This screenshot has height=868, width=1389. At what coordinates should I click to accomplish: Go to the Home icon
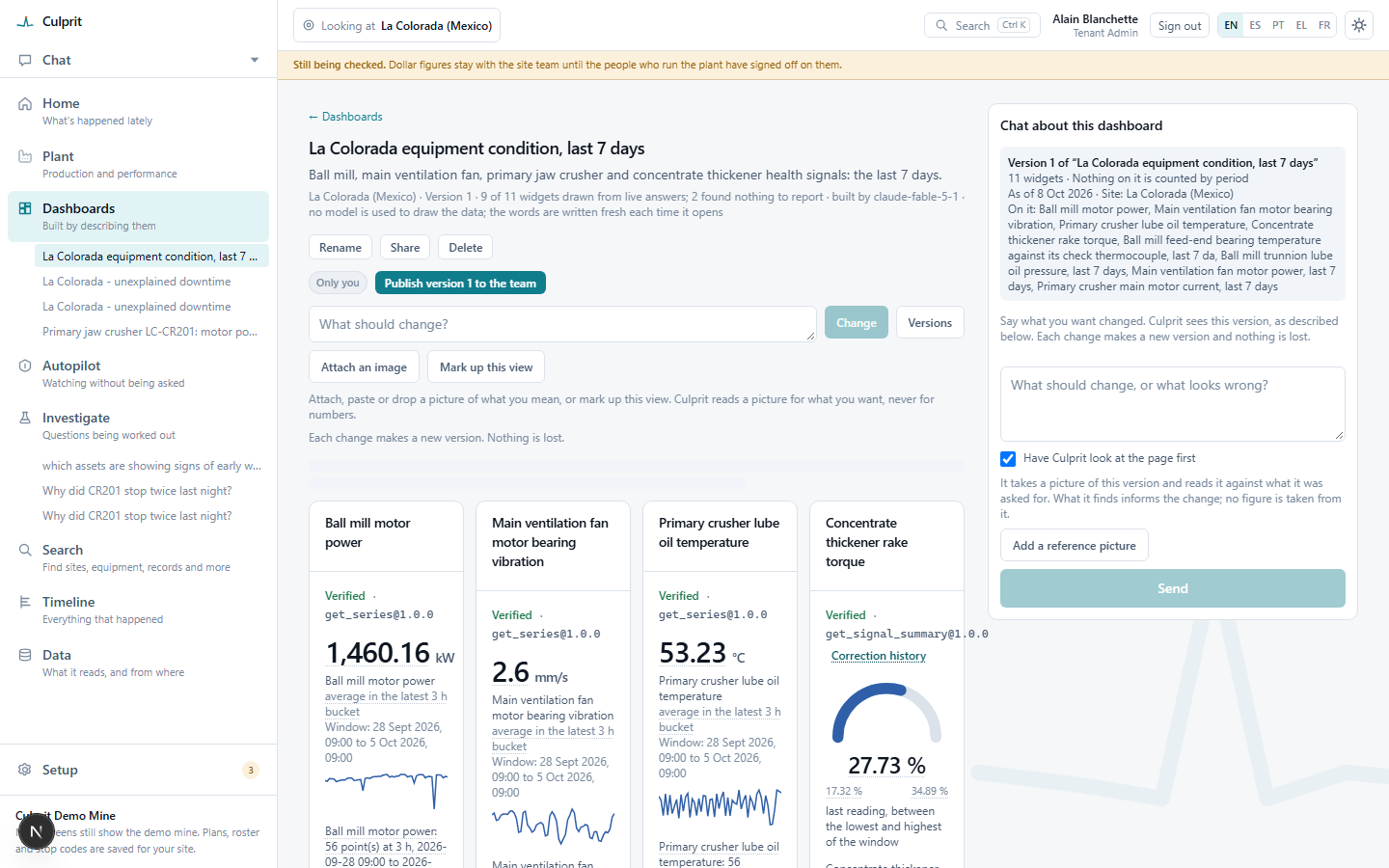click(x=25, y=103)
